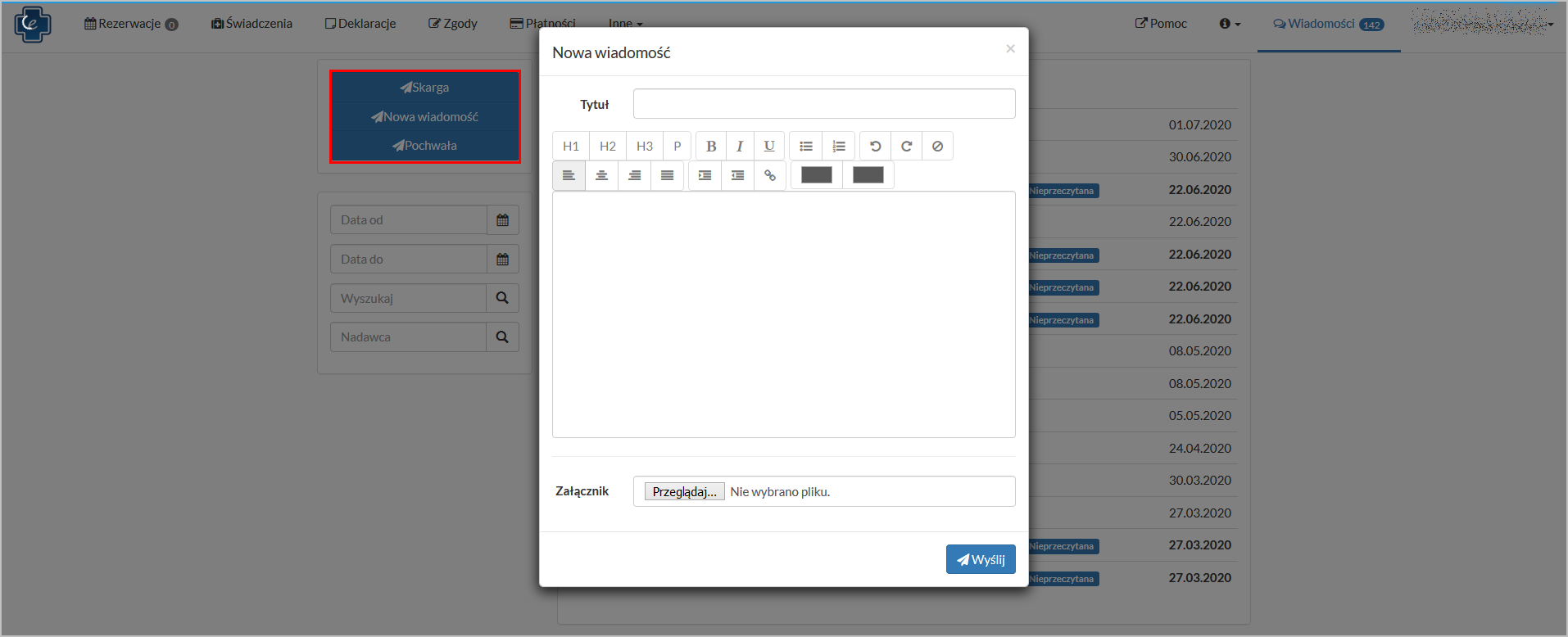Click the undo arrow icon

point(875,147)
